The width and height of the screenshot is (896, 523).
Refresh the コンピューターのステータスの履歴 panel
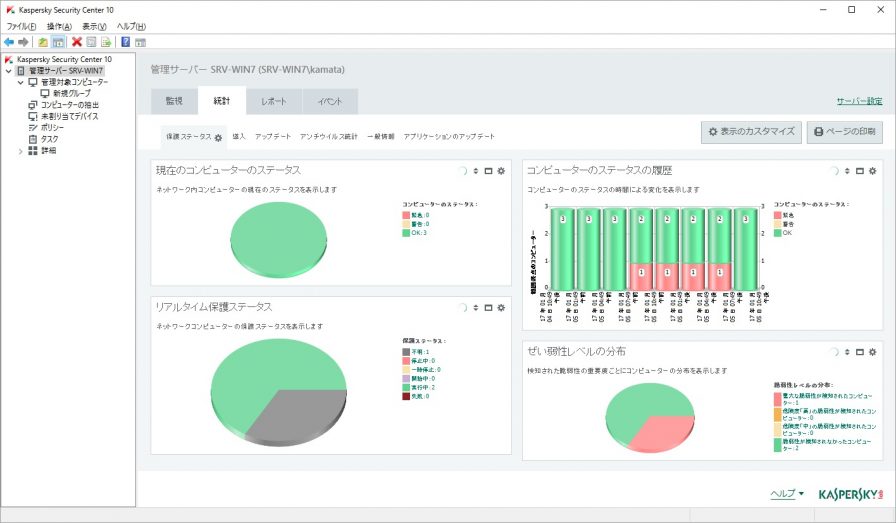coord(834,171)
